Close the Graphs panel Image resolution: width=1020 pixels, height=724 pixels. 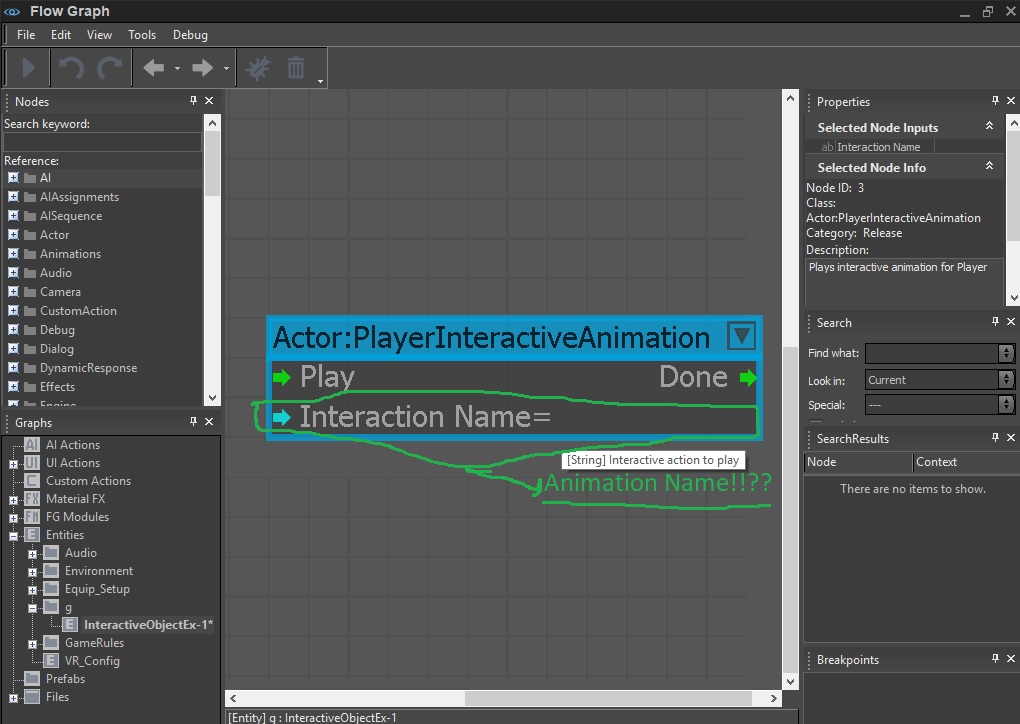(209, 422)
